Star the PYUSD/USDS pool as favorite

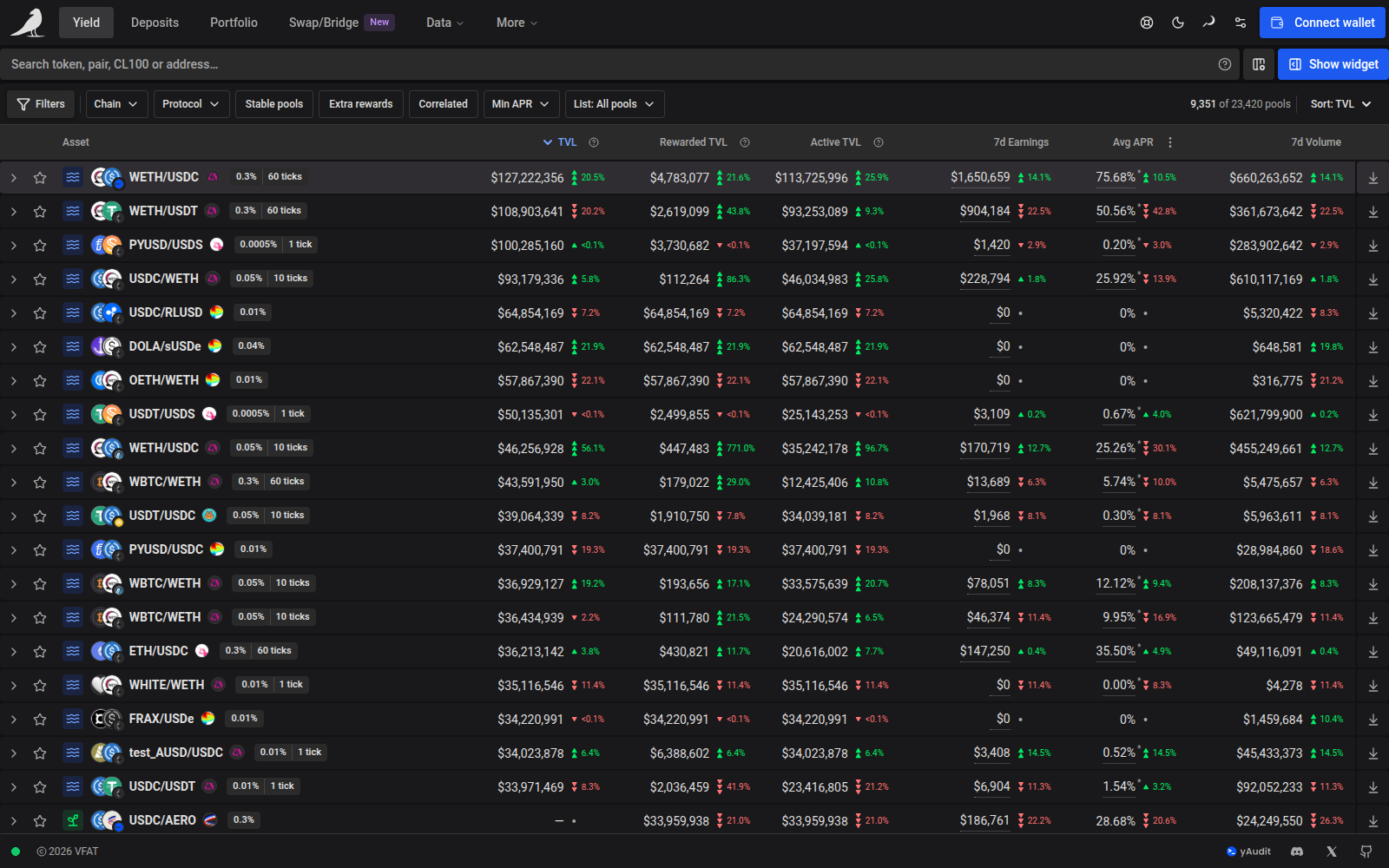click(40, 246)
